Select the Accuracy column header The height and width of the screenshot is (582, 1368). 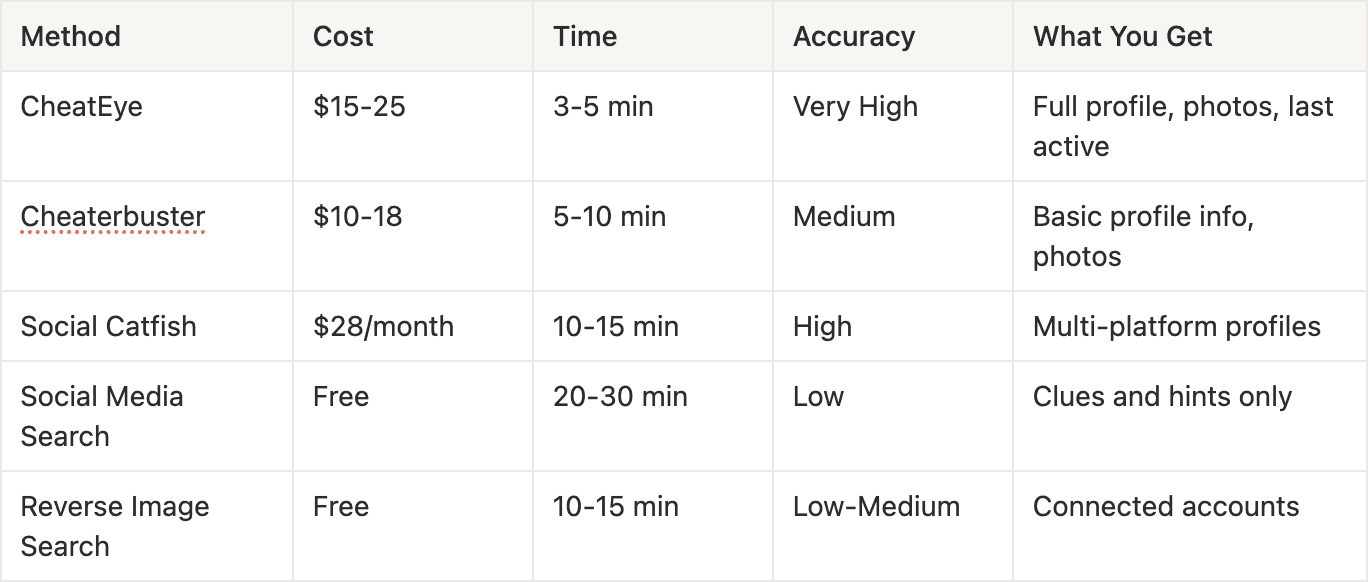click(x=854, y=37)
